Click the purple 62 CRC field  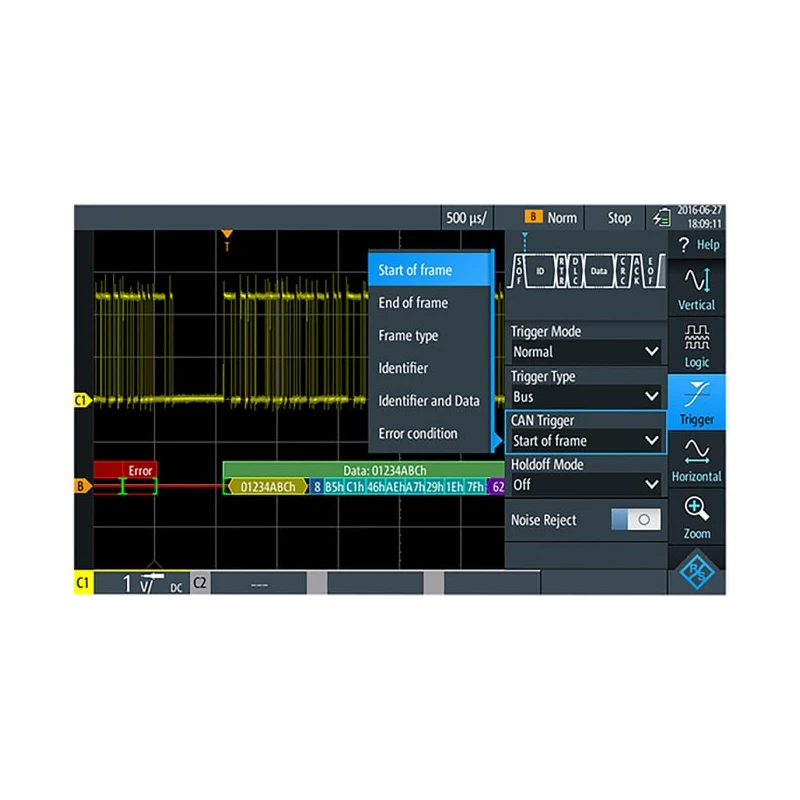click(497, 487)
